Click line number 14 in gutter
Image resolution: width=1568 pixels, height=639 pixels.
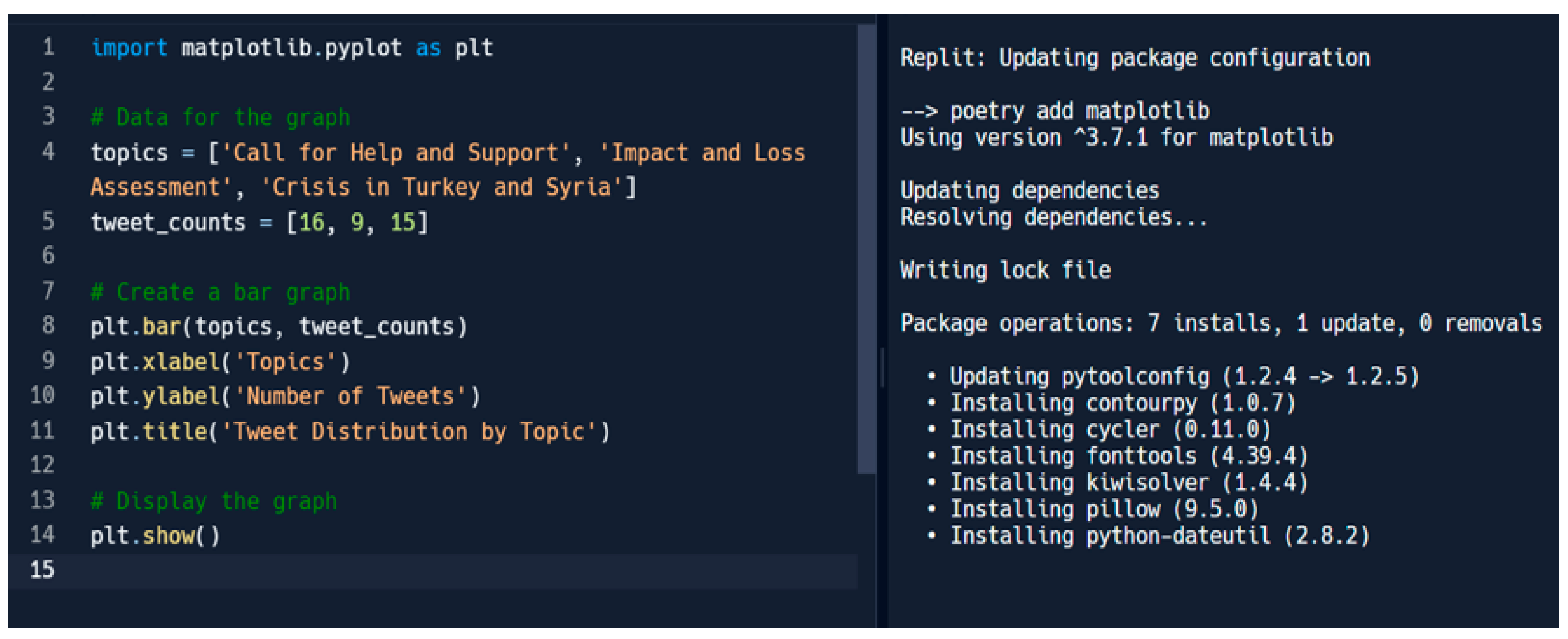click(43, 535)
